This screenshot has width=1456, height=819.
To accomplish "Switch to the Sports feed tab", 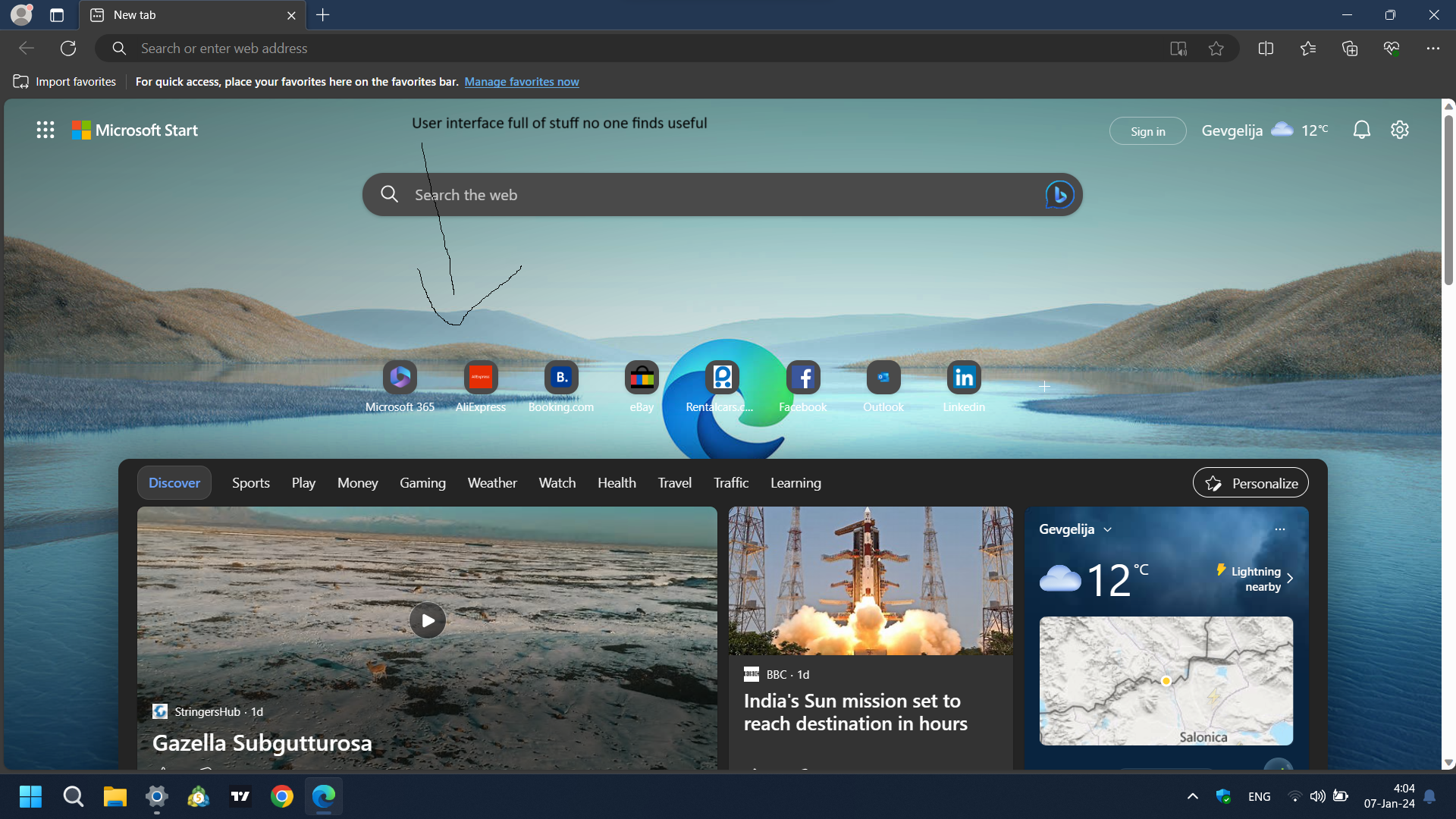I will tap(251, 483).
